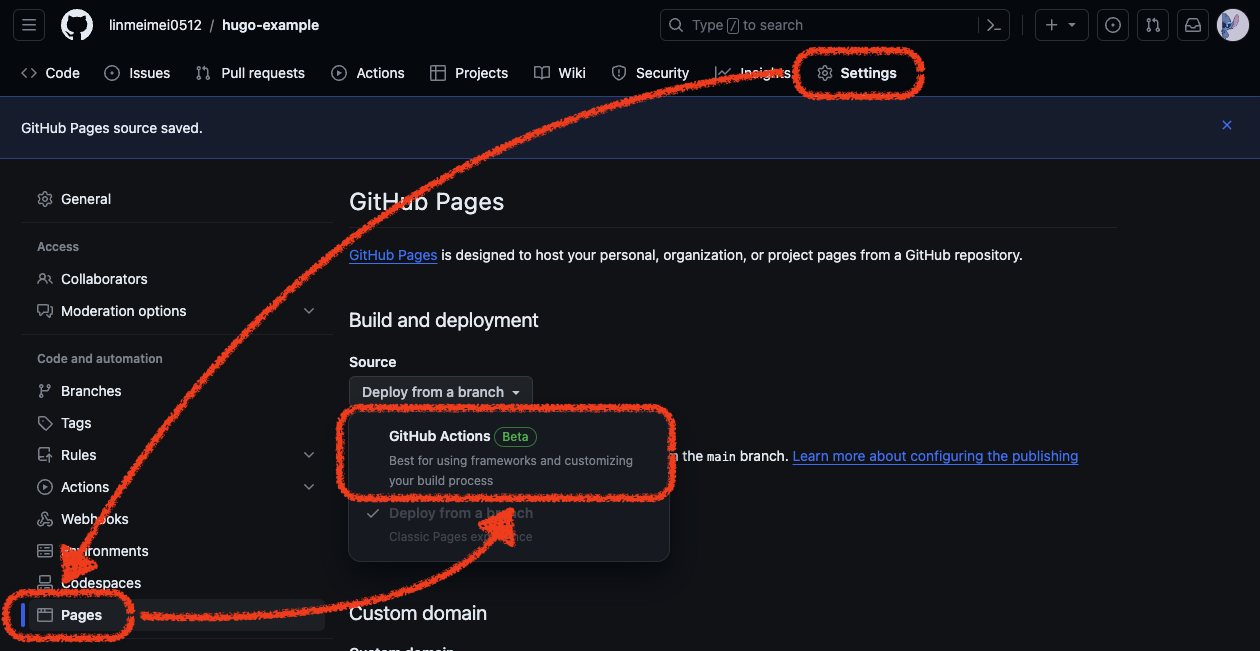Open the Wiki tab
The image size is (1260, 651).
[x=560, y=73]
